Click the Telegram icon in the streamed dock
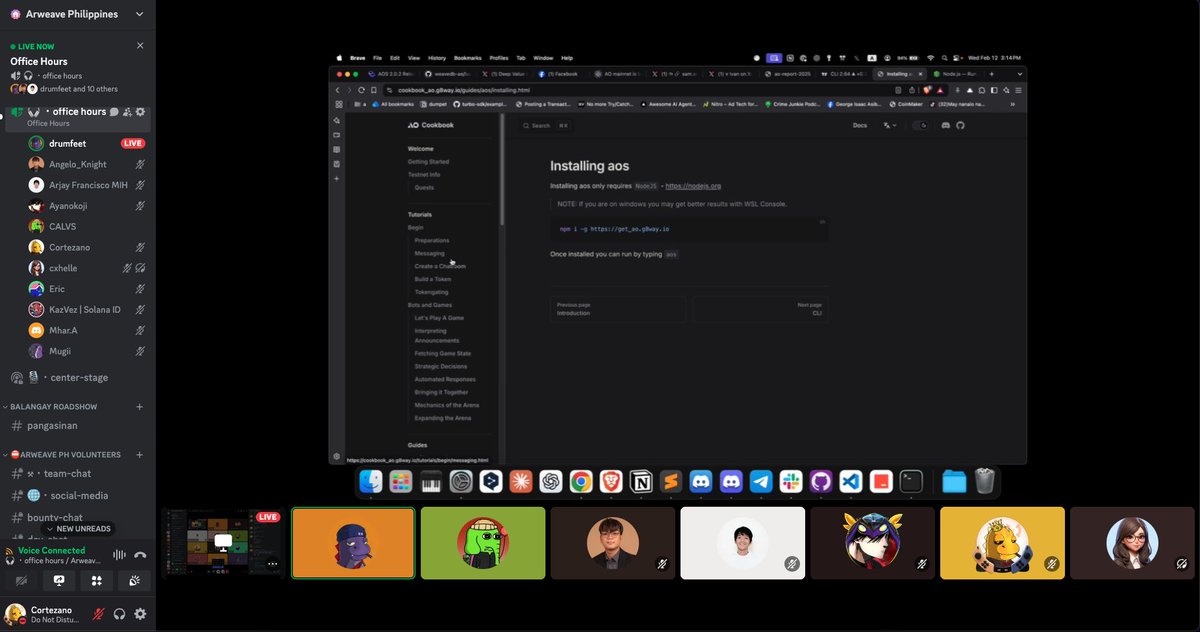Screen dimensions: 1200x632 tap(761, 482)
